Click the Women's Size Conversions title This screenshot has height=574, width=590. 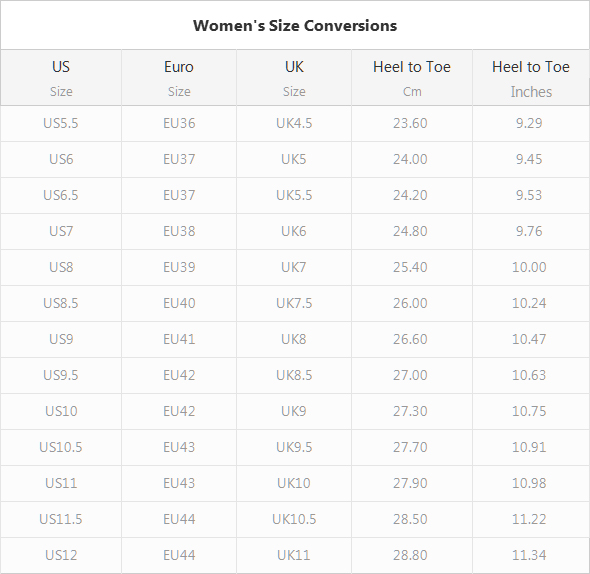point(295,26)
